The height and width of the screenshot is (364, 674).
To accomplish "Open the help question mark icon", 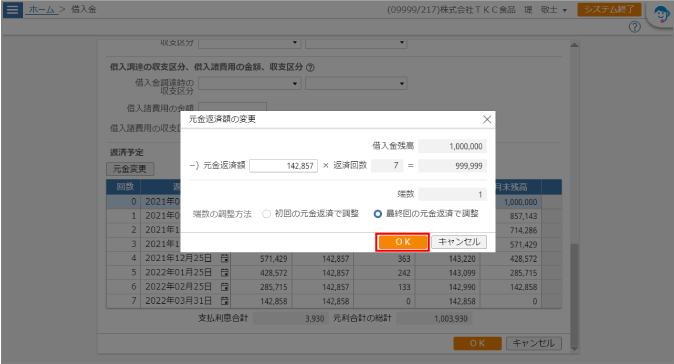I will click(634, 27).
